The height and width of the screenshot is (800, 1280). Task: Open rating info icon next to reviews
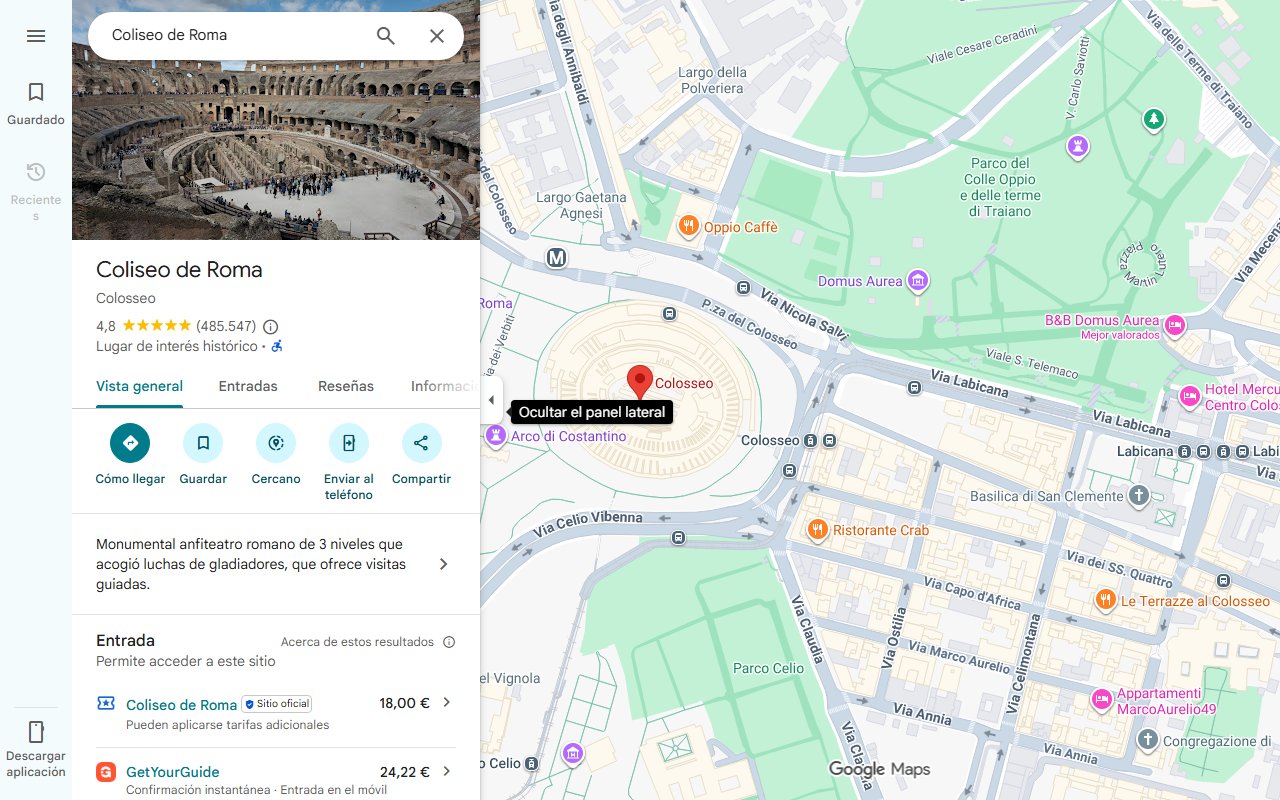(270, 326)
